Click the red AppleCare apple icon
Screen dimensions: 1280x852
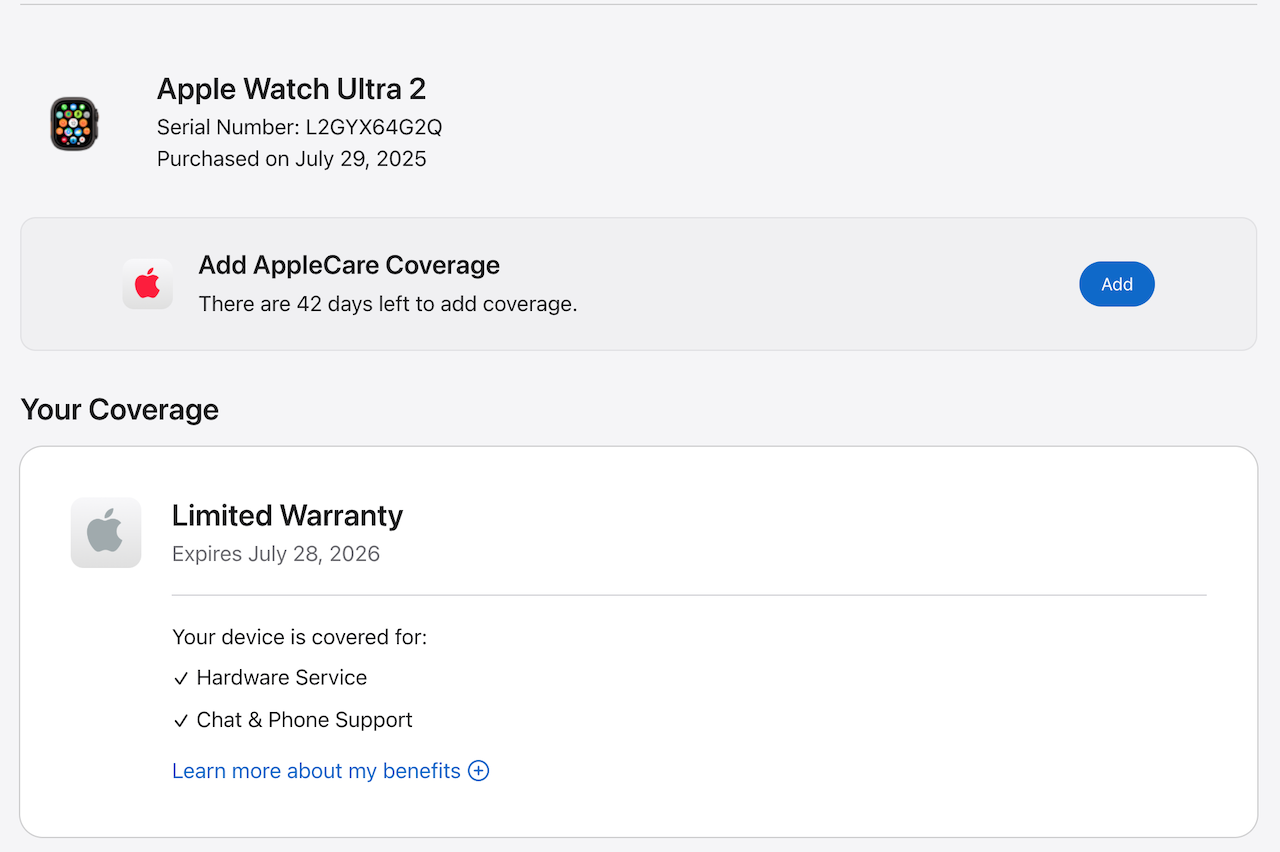(148, 284)
